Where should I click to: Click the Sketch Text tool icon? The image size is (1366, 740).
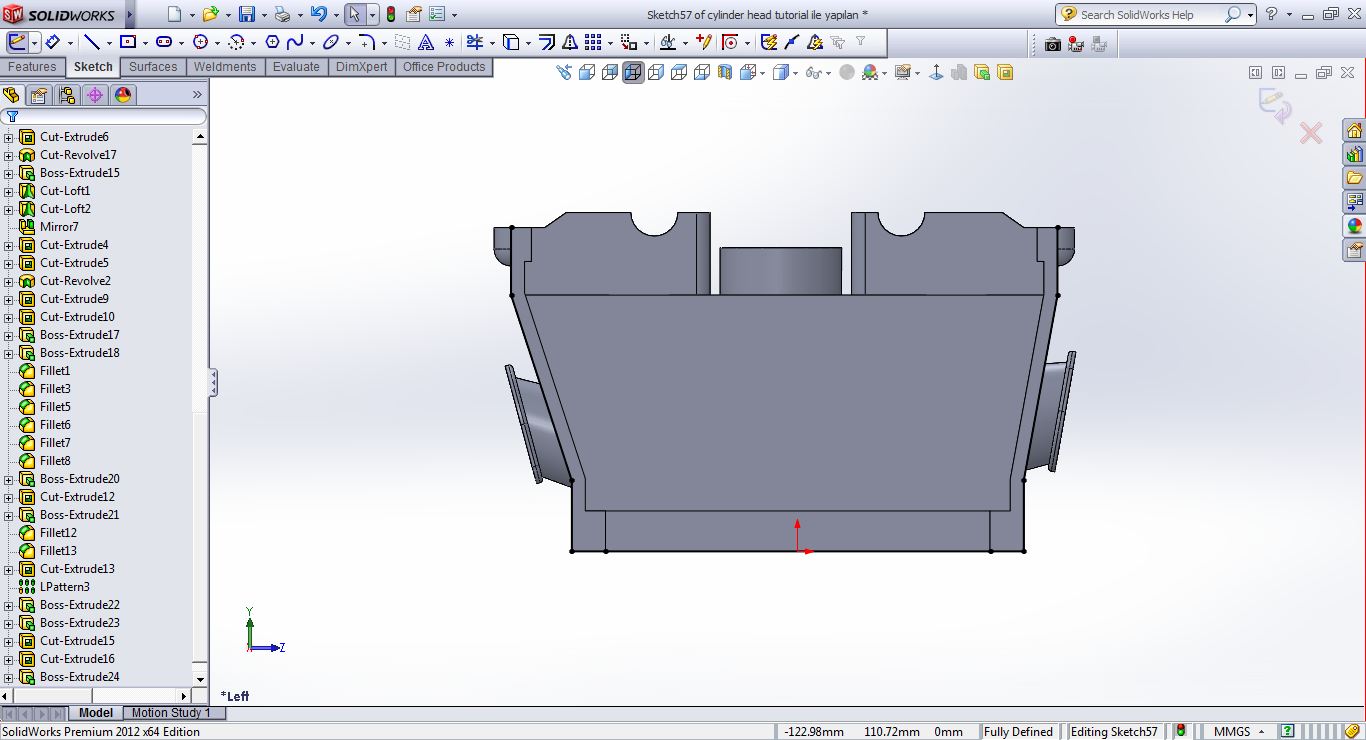pos(426,42)
